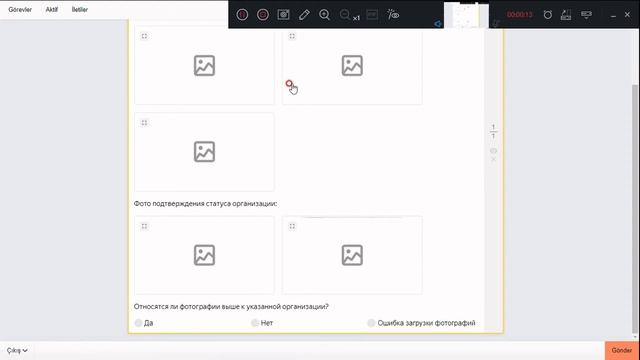Screen dimensions: 640x360
Task: Open the second status confirmation image placeholder
Action: pos(352,255)
